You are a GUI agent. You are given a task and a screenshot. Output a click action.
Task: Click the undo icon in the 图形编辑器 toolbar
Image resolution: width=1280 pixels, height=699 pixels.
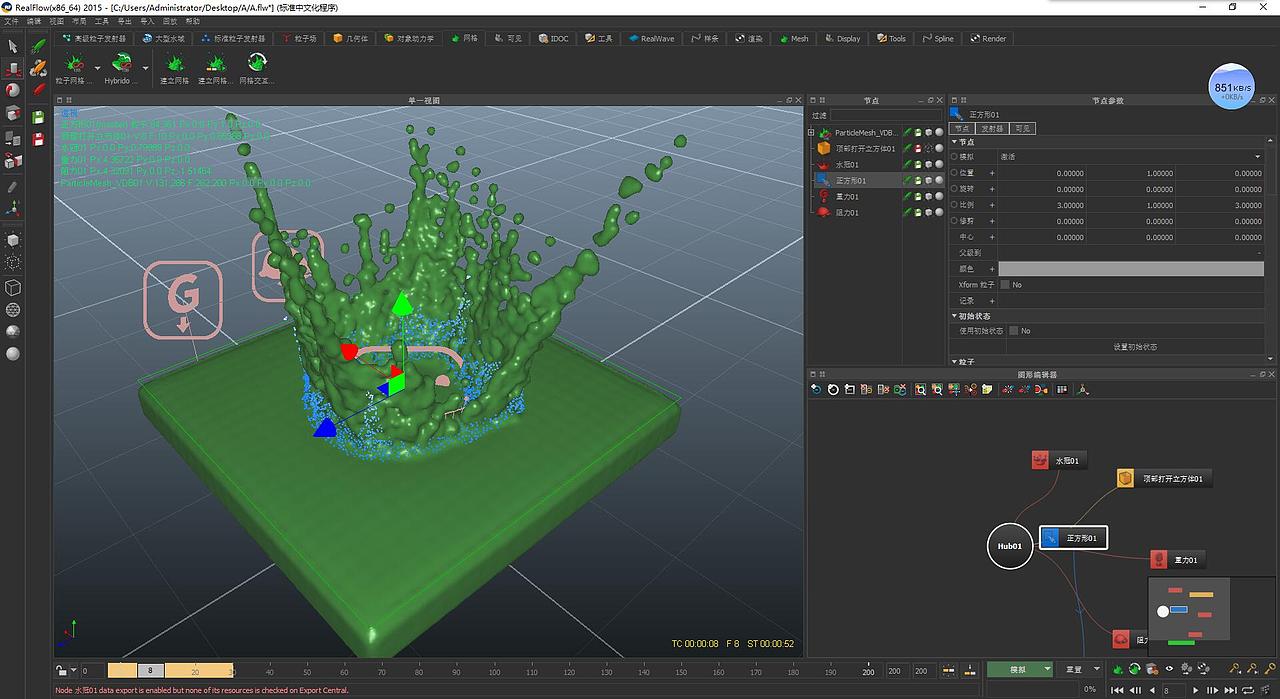coord(815,390)
